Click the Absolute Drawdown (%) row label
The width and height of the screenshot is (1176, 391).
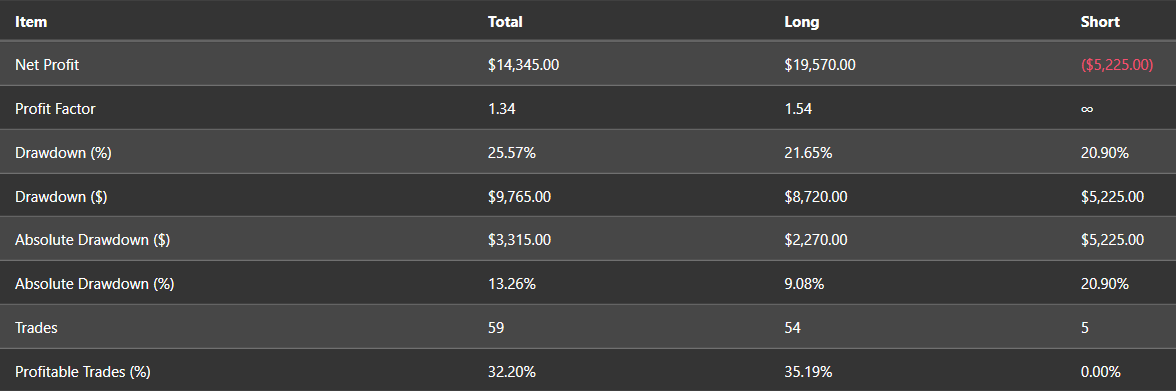pyautogui.click(x=94, y=284)
